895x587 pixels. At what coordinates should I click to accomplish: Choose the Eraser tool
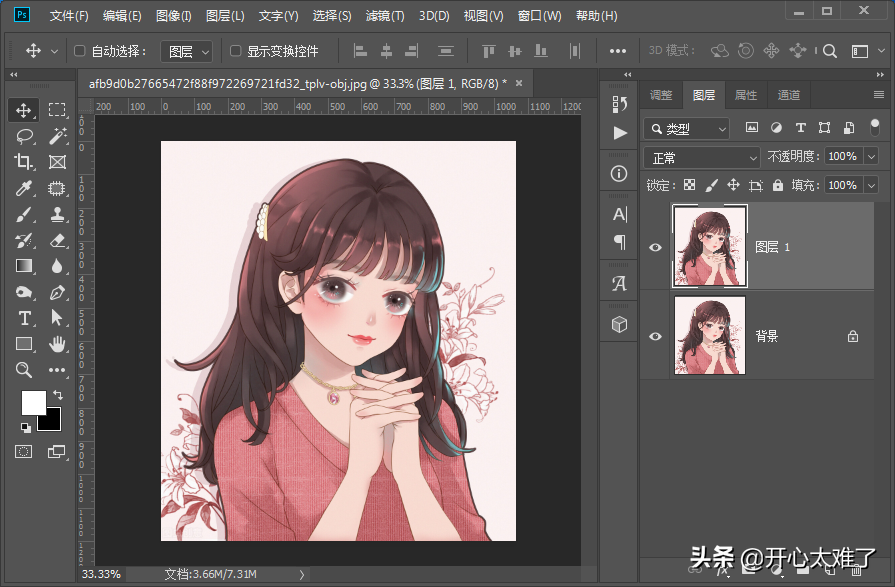pos(57,240)
